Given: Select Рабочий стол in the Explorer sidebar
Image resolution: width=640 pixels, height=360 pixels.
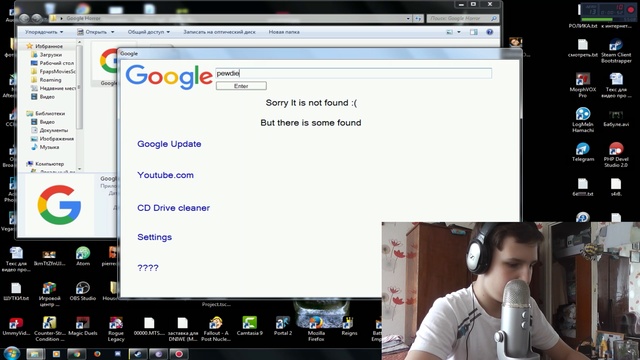Looking at the screenshot, I should [53, 63].
